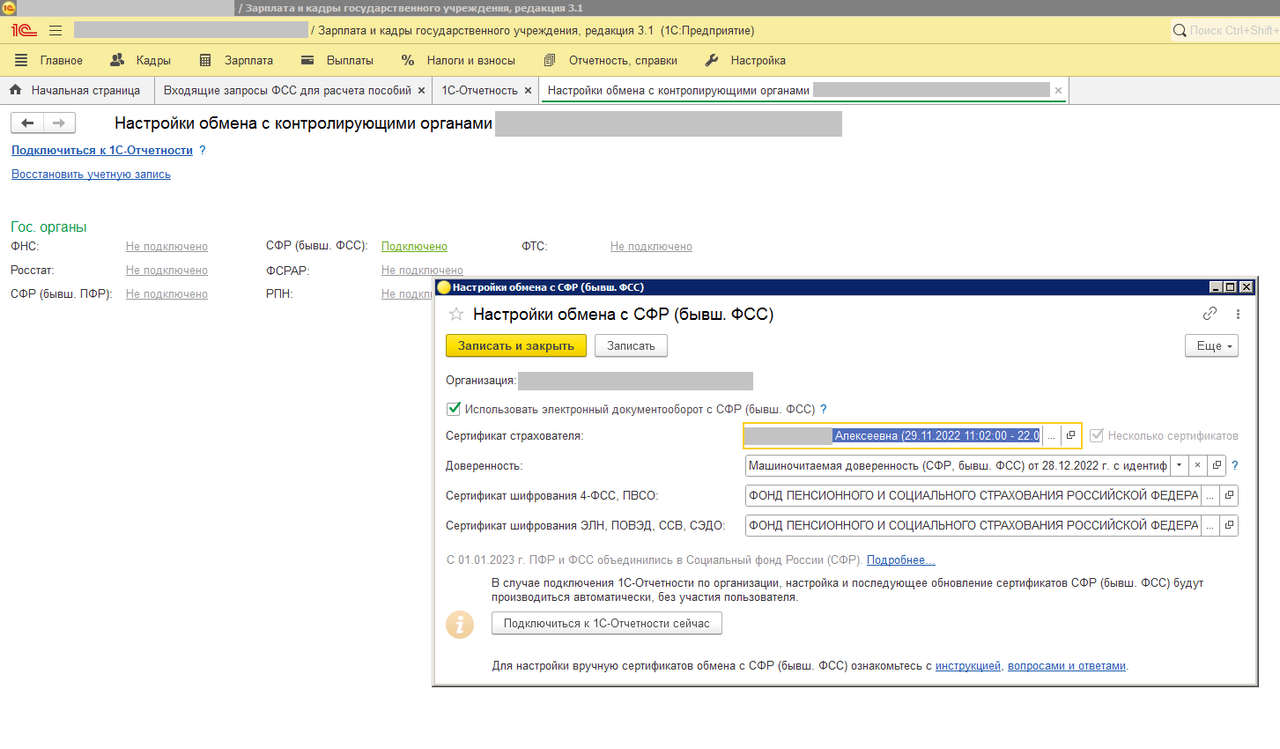The height and width of the screenshot is (749, 1280).
Task: Open the Зарплата section
Action: coord(236,60)
